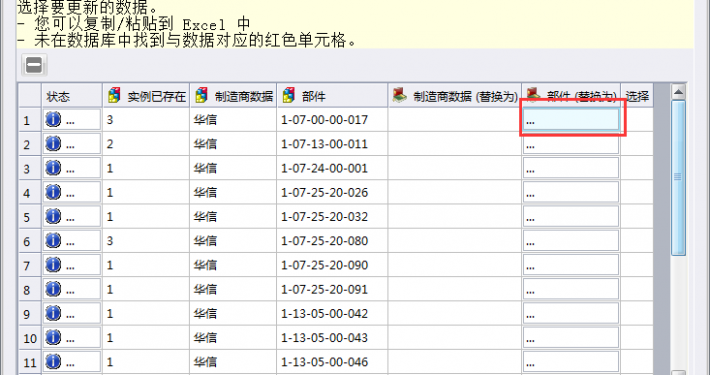Select row header number 6
Screen dimensions: 710x375
30,241
